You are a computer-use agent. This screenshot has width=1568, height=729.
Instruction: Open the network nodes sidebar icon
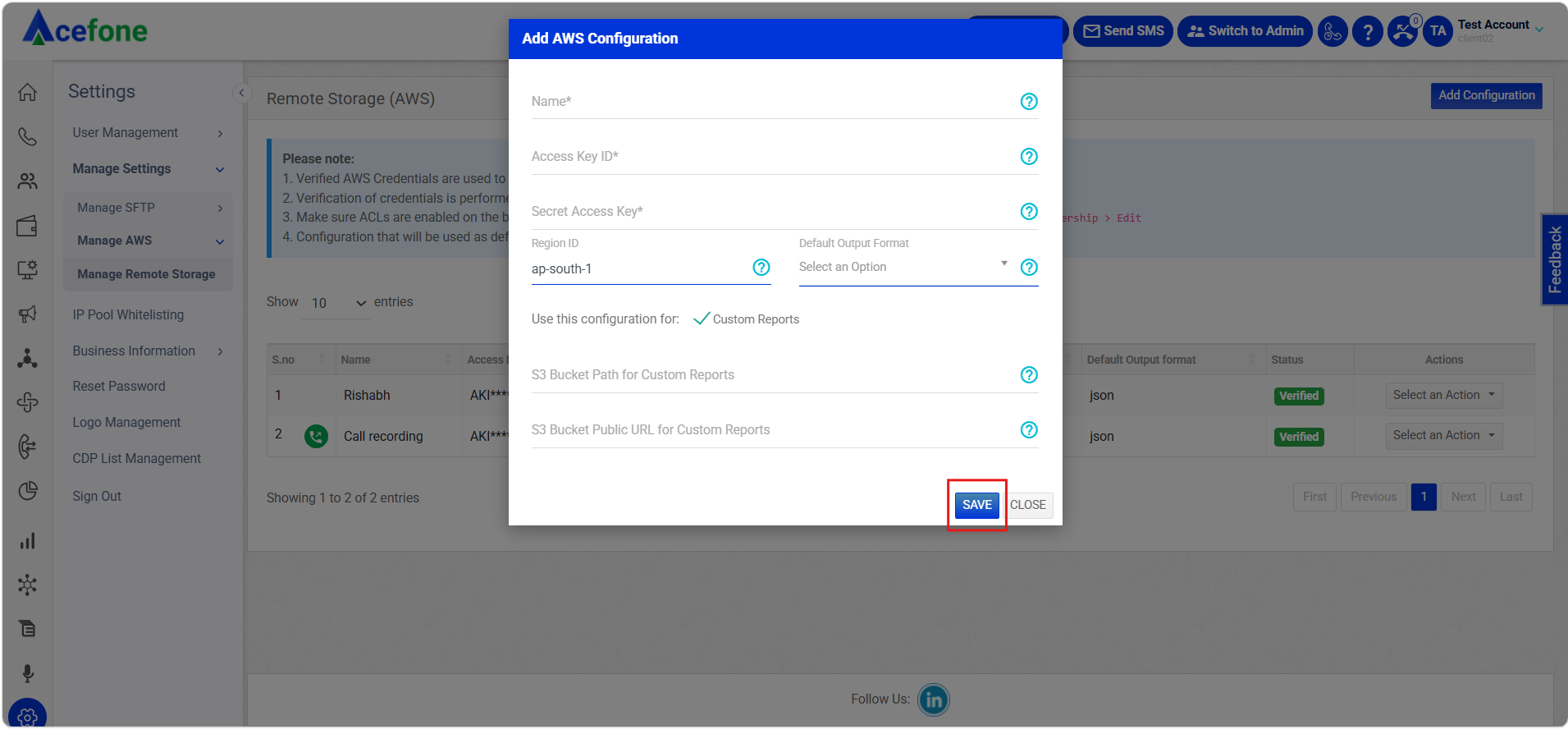coord(27,358)
